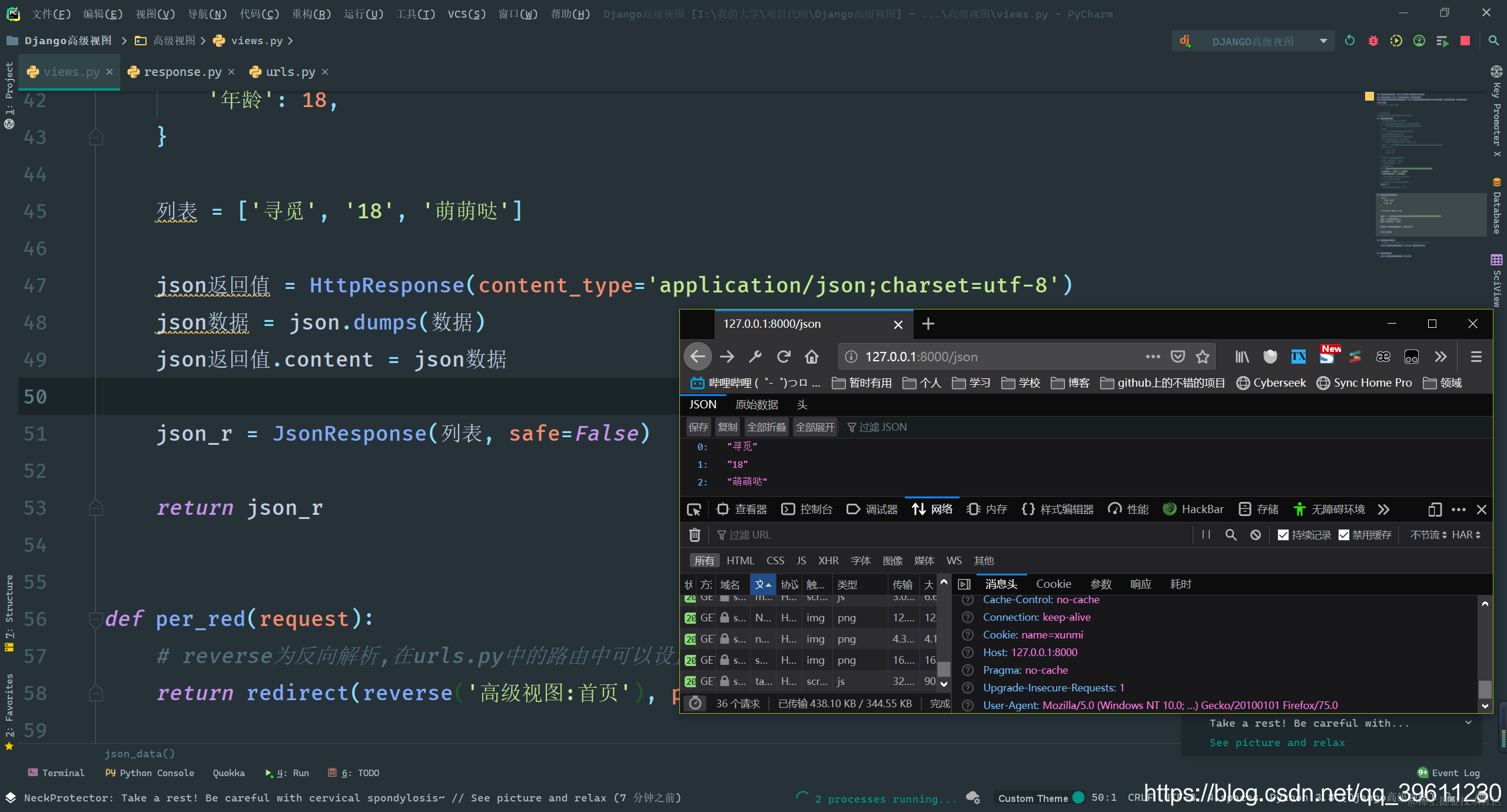Screen dimensions: 1507x812
Task: Reload the 127.0.0.1:8000/json page
Action: click(784, 357)
